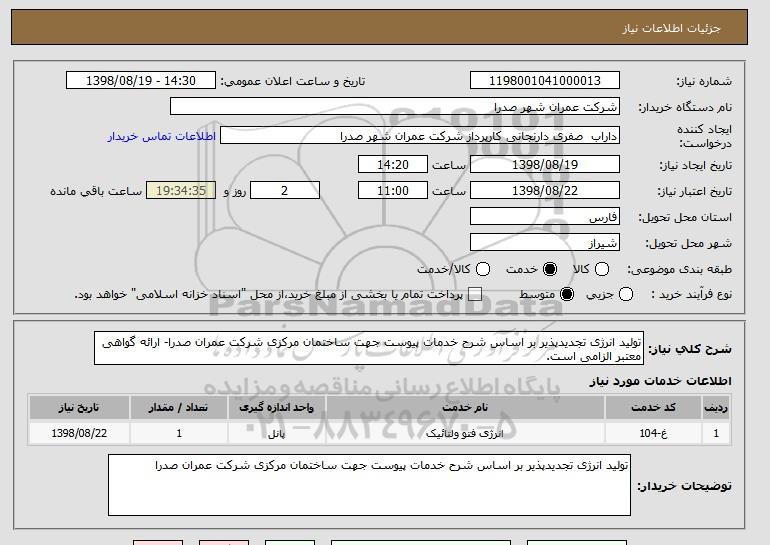Click the creation time field 14:20
Viewport: 770px width, 545px height.
[393, 164]
